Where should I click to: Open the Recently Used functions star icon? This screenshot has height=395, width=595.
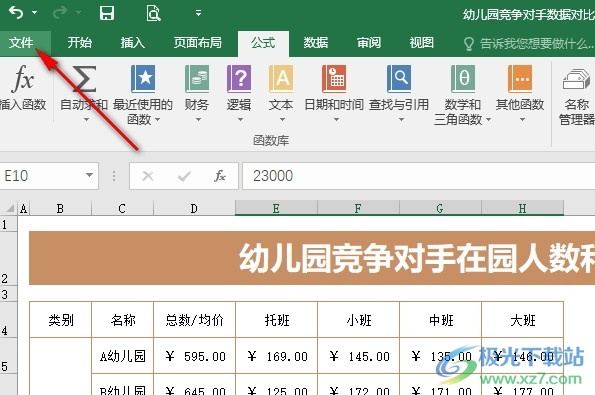pos(143,79)
